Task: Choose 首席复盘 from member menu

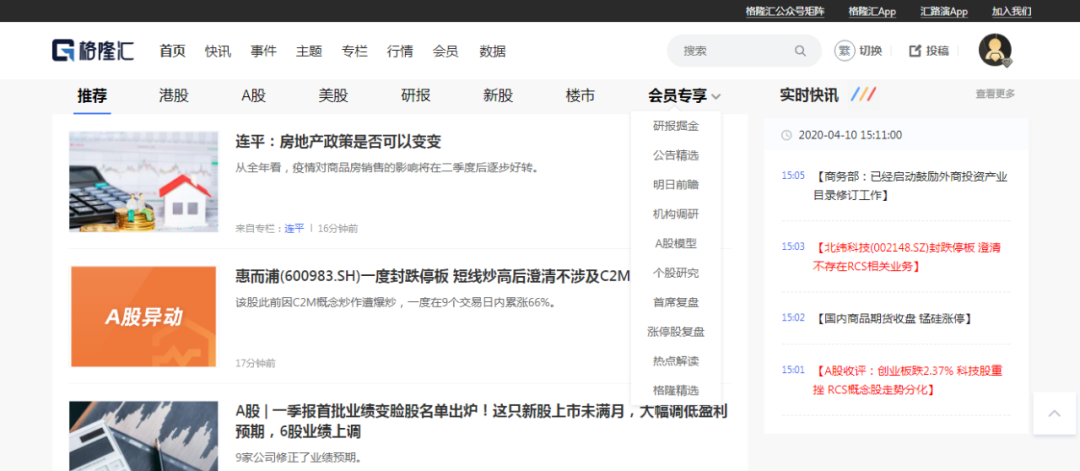Action: [x=676, y=302]
